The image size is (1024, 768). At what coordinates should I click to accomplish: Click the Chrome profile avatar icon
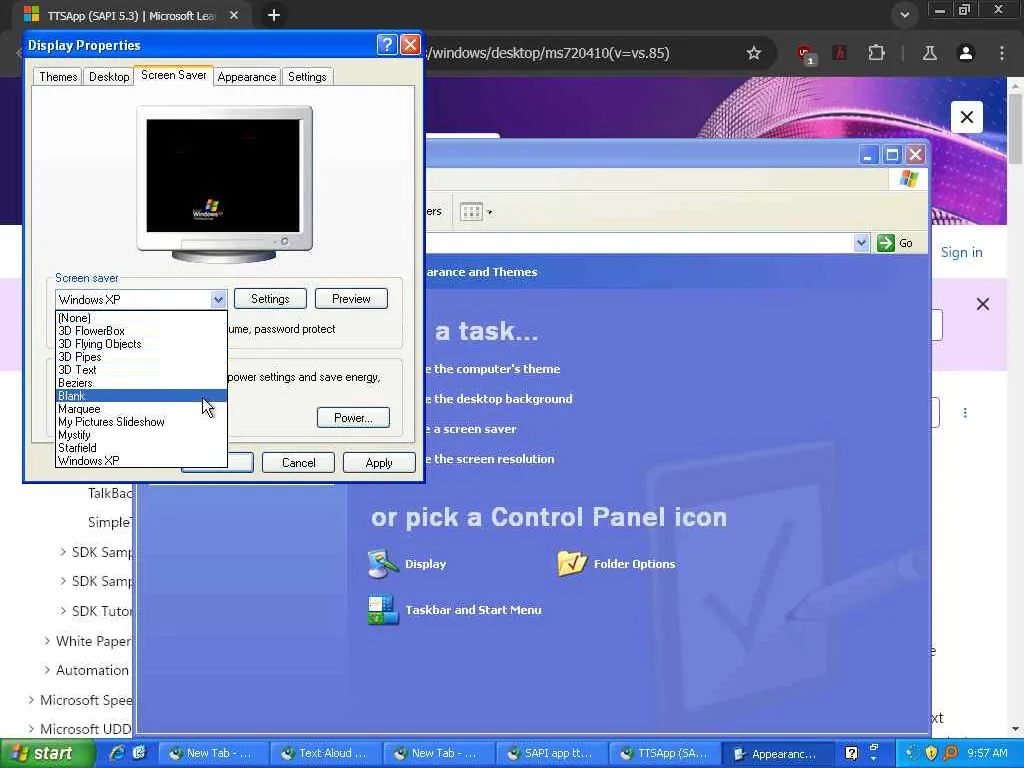pyautogui.click(x=965, y=53)
